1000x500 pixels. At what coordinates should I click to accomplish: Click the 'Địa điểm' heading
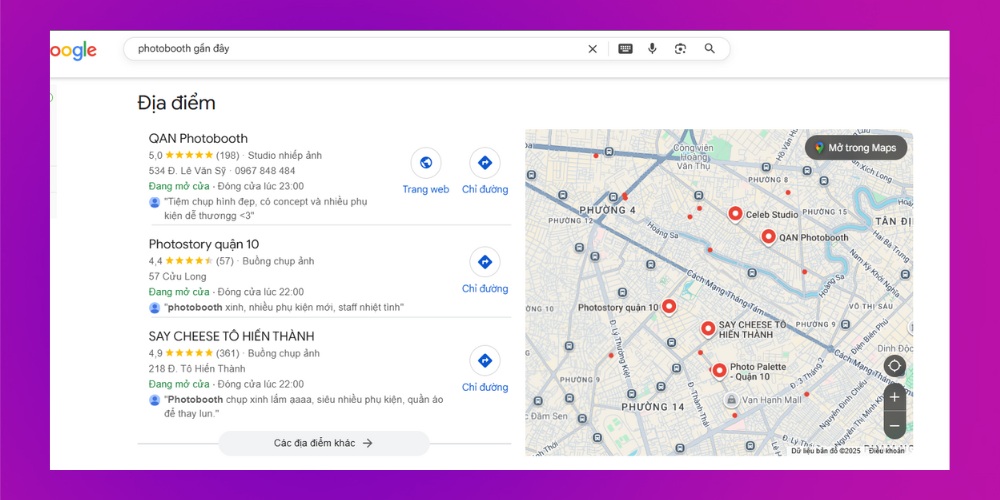click(176, 103)
